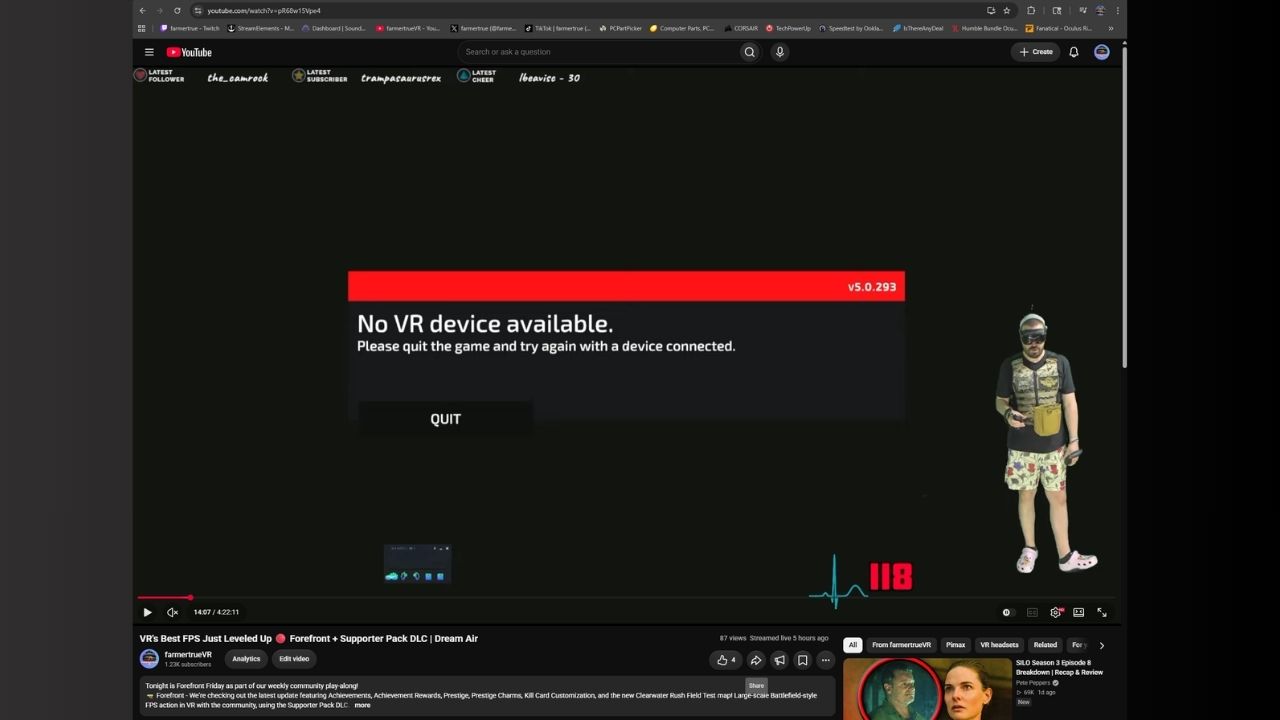This screenshot has height=720, width=1280.
Task: Open 'SILO Season 3 Episode 8' title
Action: coord(1059,667)
